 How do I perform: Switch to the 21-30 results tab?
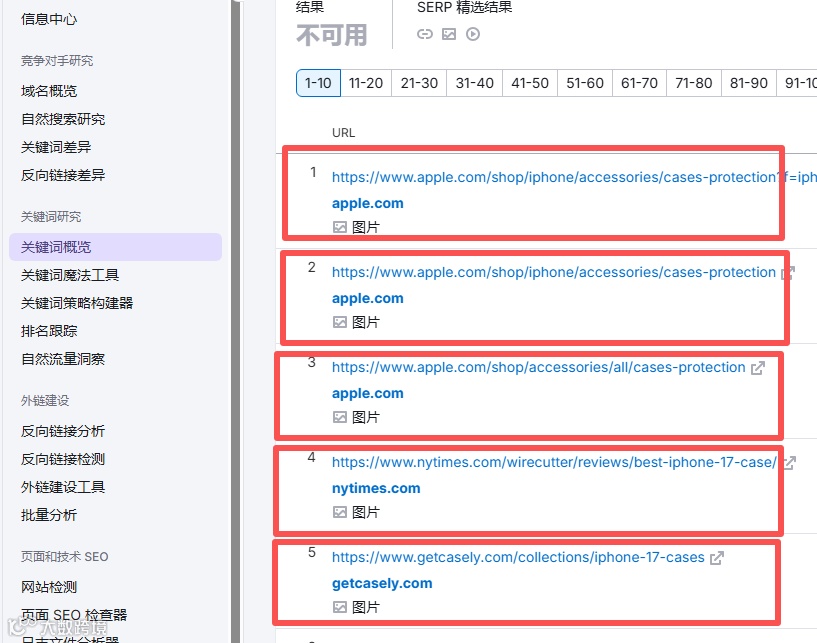click(419, 83)
